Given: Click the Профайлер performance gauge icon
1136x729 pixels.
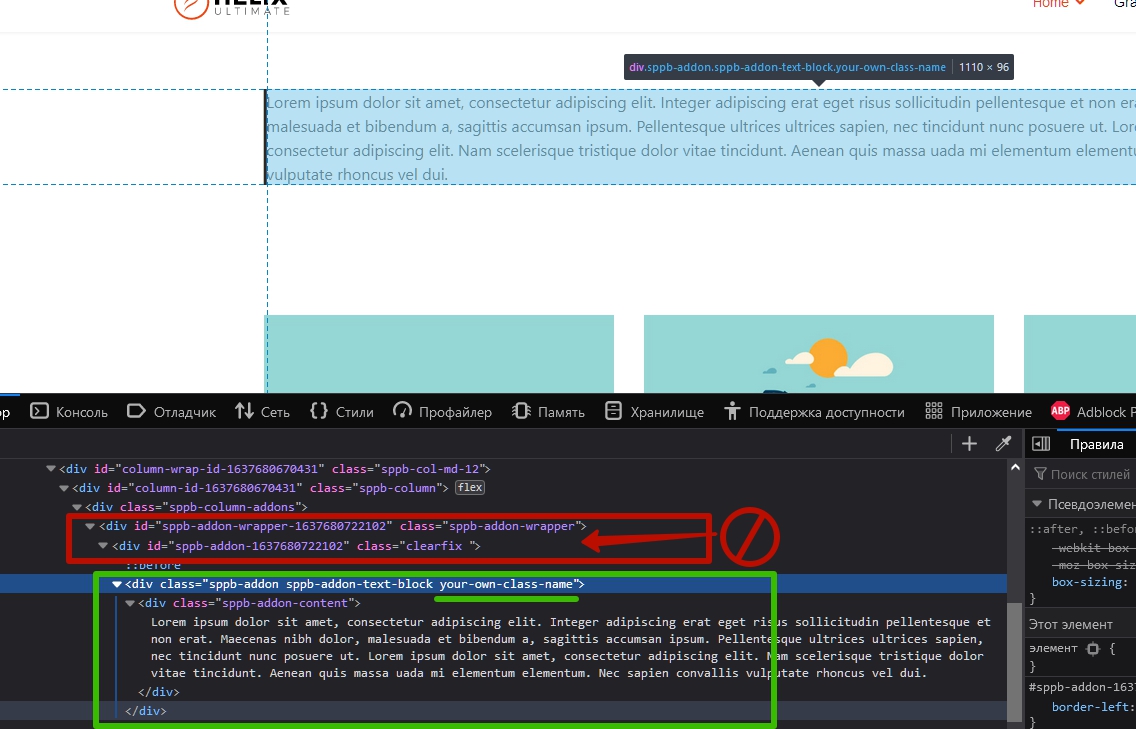Looking at the screenshot, I should pyautogui.click(x=403, y=412).
